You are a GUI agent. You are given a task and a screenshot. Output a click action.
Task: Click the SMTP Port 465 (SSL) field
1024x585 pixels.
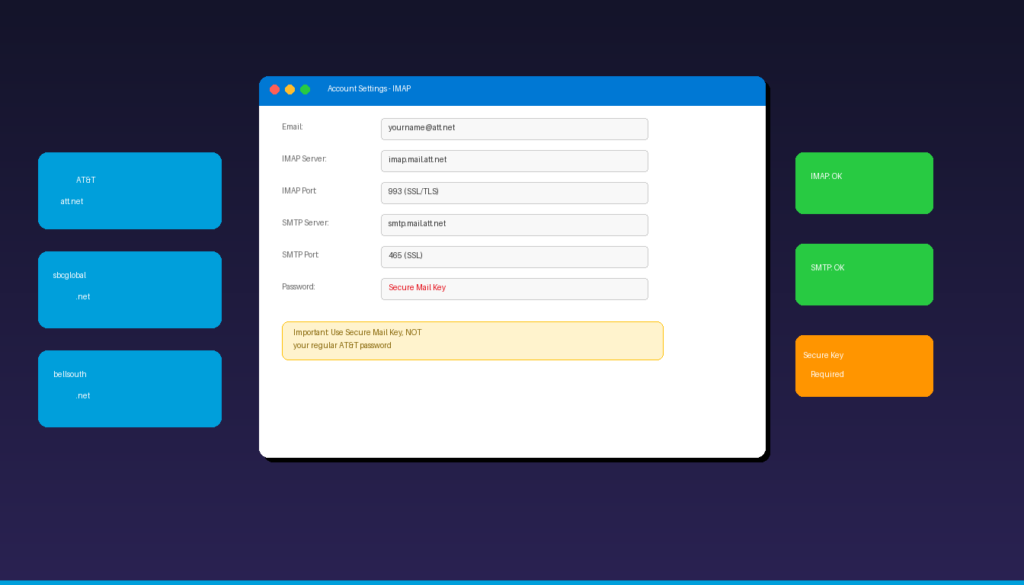point(514,257)
